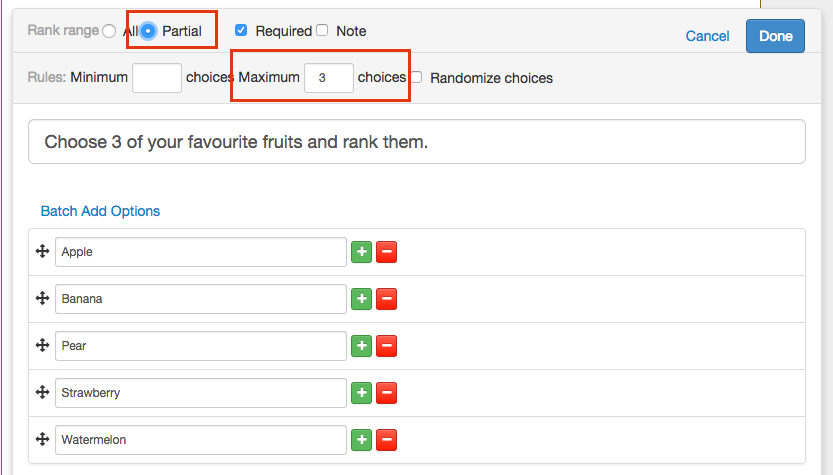Enable the Note checkbox
Image resolution: width=833 pixels, height=475 pixels.
[322, 30]
